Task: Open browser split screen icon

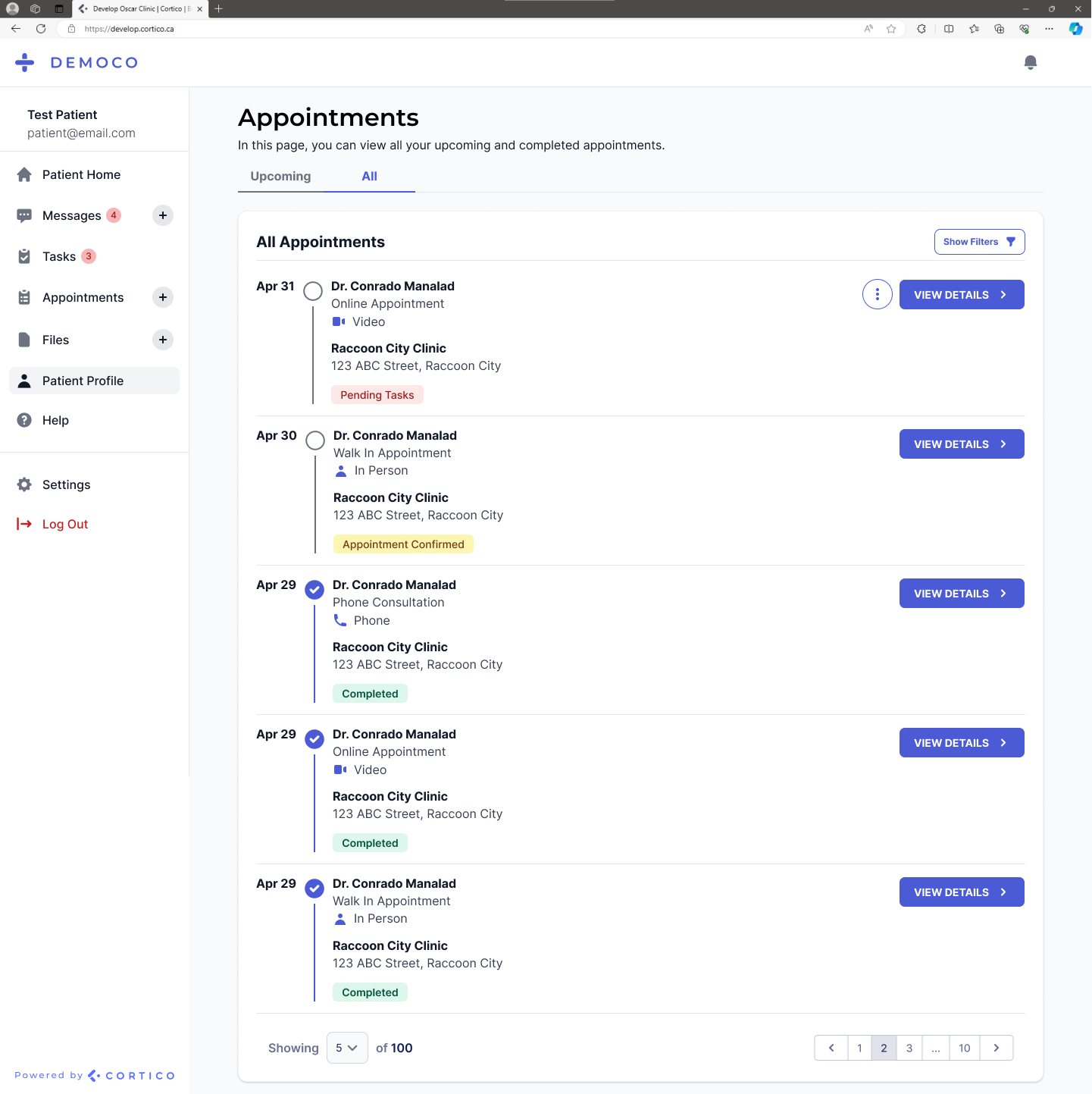Action: click(x=949, y=29)
